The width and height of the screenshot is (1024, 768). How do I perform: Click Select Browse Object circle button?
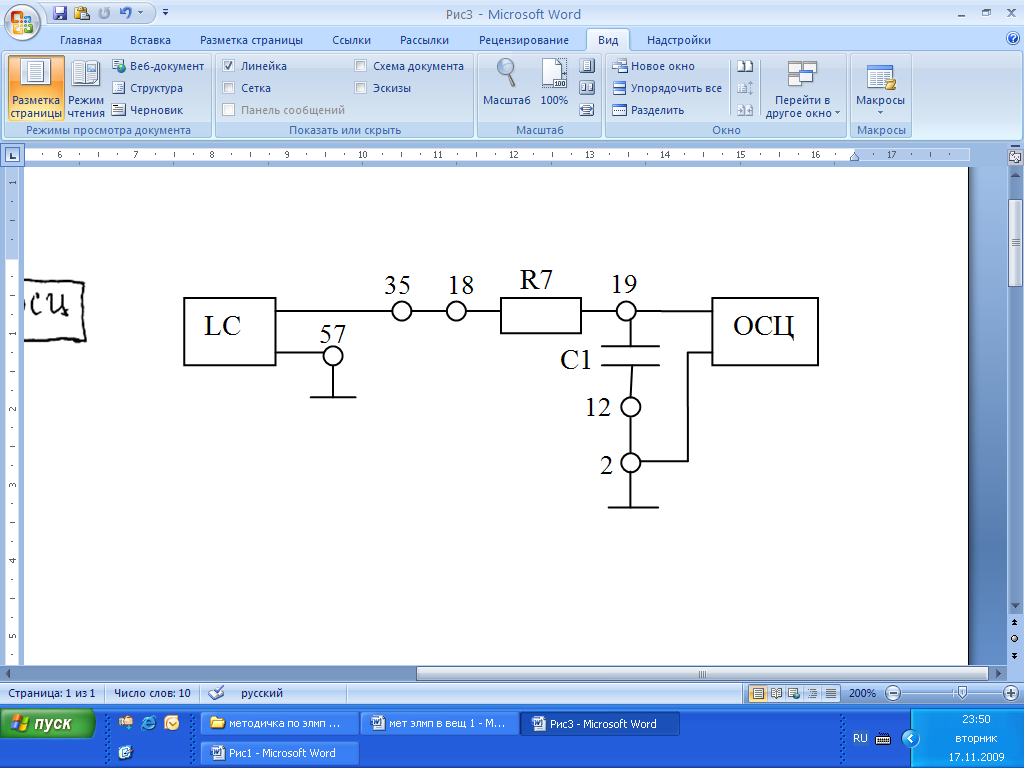coord(1015,639)
